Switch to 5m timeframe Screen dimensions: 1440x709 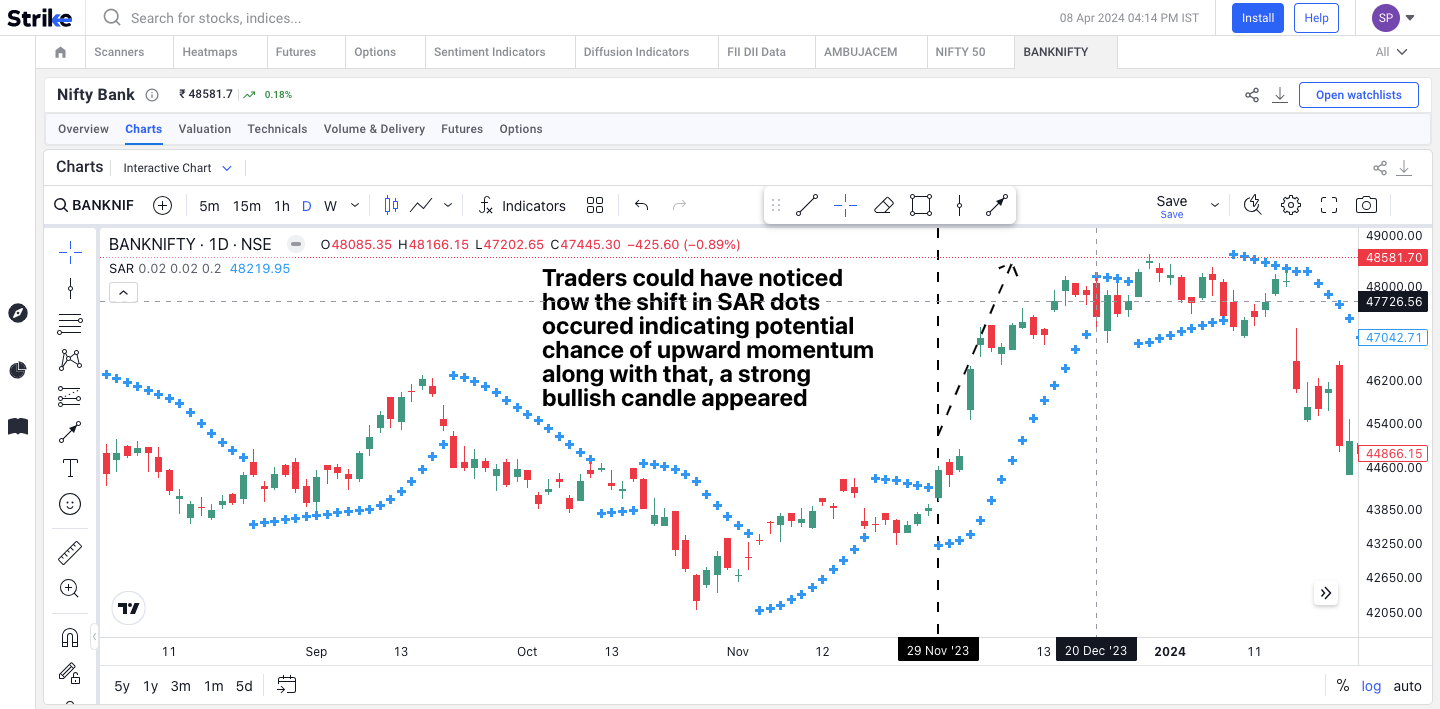[x=209, y=206]
